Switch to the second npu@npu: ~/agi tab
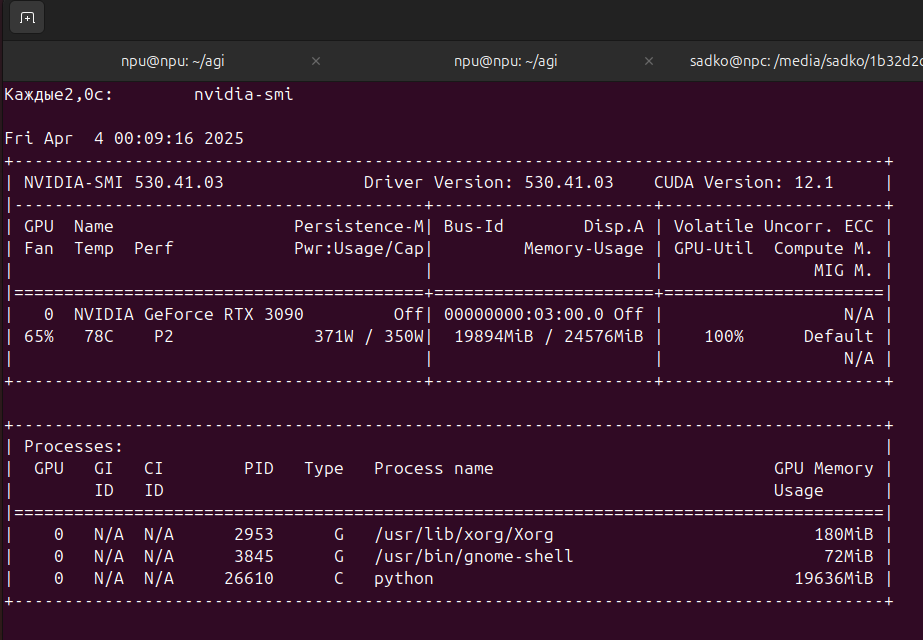This screenshot has width=923, height=640. (x=505, y=61)
